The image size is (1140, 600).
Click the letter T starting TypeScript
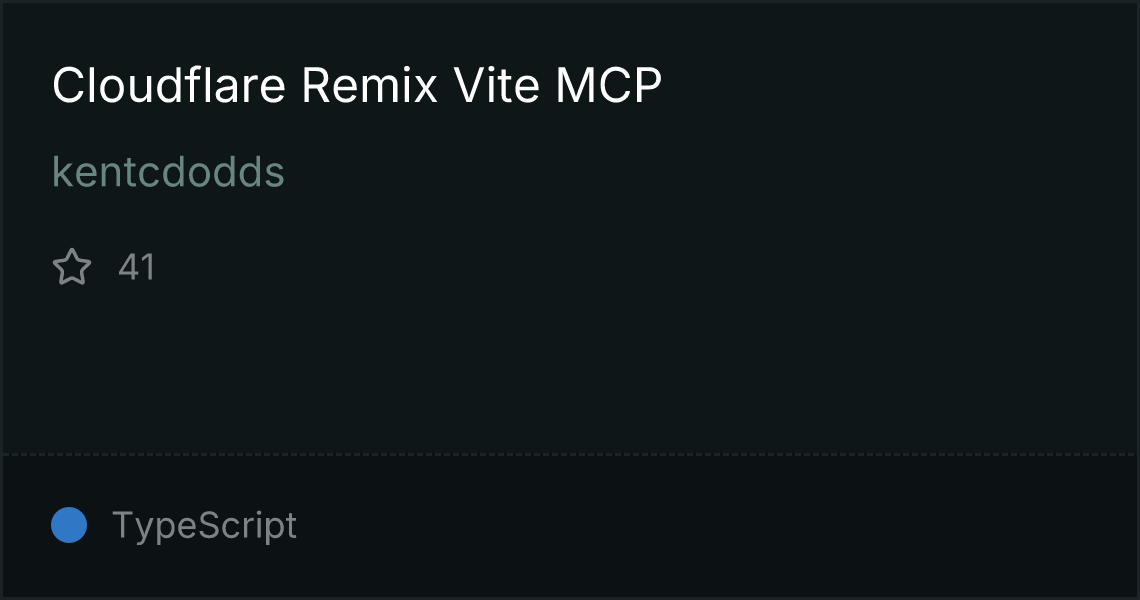[122, 524]
